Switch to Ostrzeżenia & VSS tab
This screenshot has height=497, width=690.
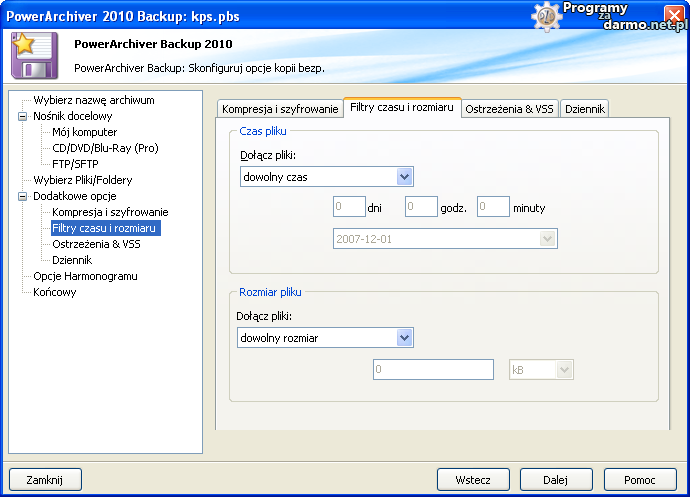coord(508,109)
